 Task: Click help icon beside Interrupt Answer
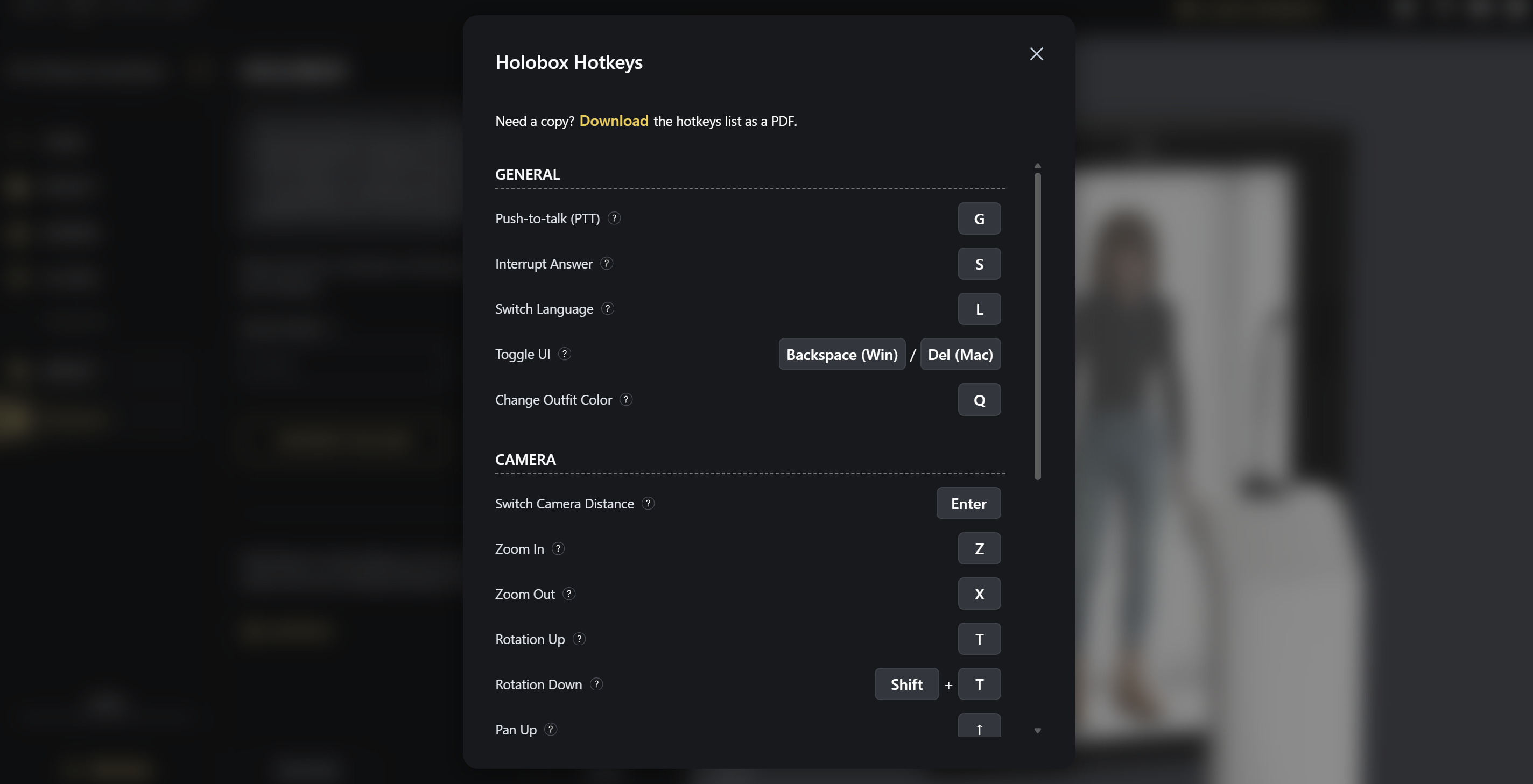[607, 264]
